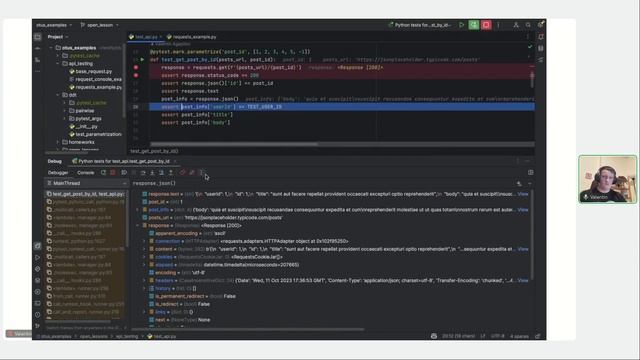Switch to the Console tab
Viewport: 640px width, 360px height.
(85, 173)
